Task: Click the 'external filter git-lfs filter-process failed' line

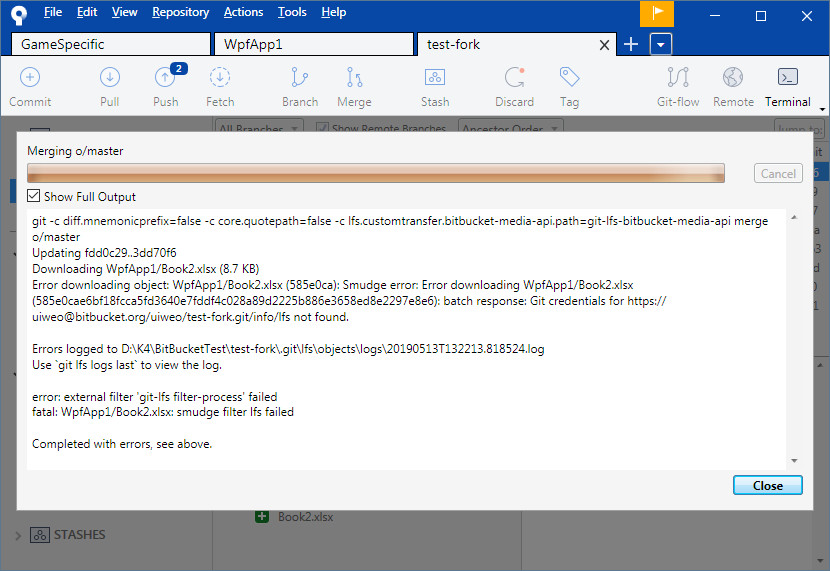Action: point(154,397)
